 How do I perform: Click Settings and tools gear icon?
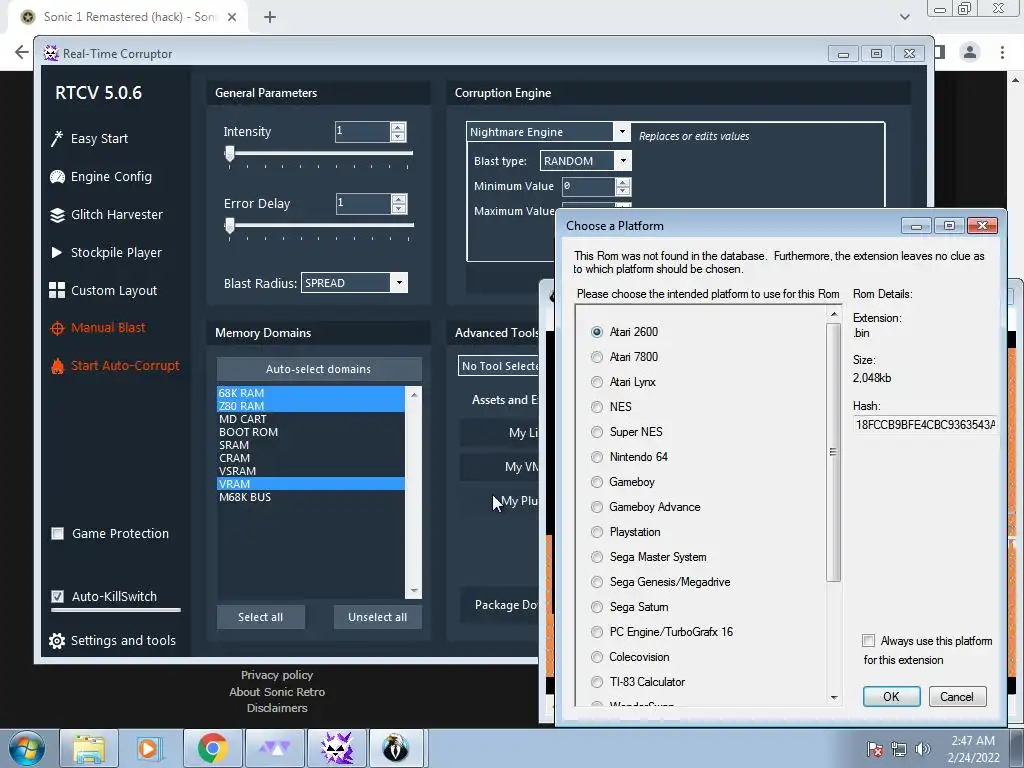57,641
